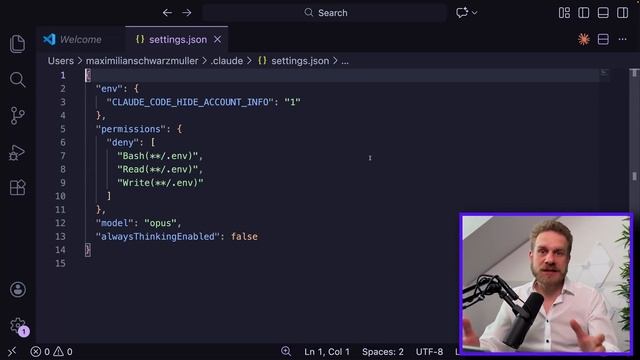Open the Ln 1, Col 1 status item
Image resolution: width=640 pixels, height=360 pixels.
327,351
